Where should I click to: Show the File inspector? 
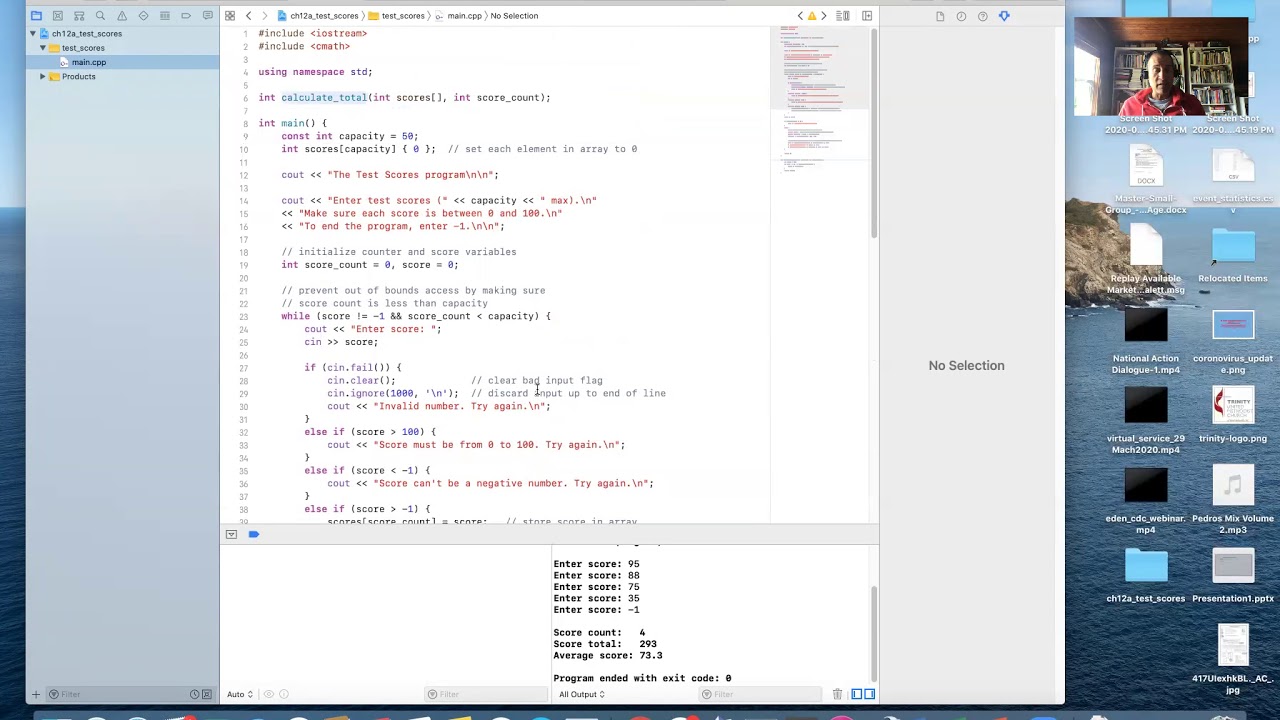(940, 16)
